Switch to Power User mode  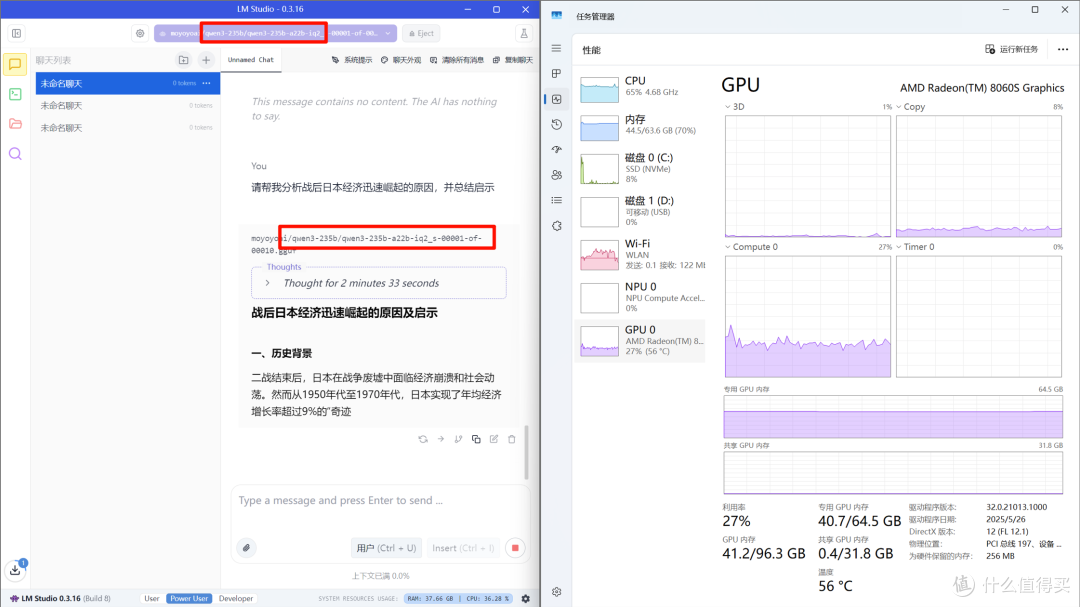point(189,599)
